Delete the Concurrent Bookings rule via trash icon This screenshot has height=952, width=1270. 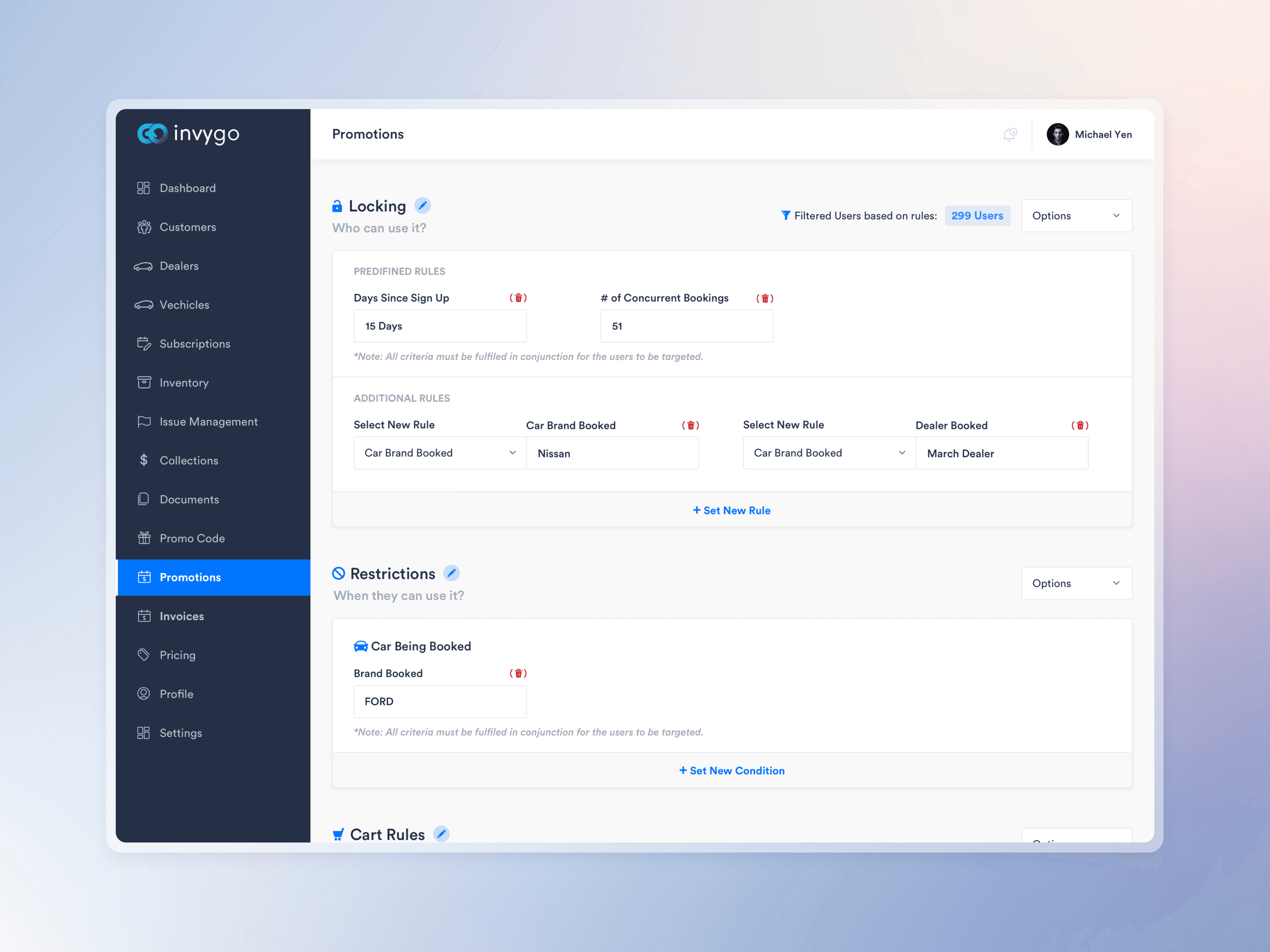coord(765,298)
